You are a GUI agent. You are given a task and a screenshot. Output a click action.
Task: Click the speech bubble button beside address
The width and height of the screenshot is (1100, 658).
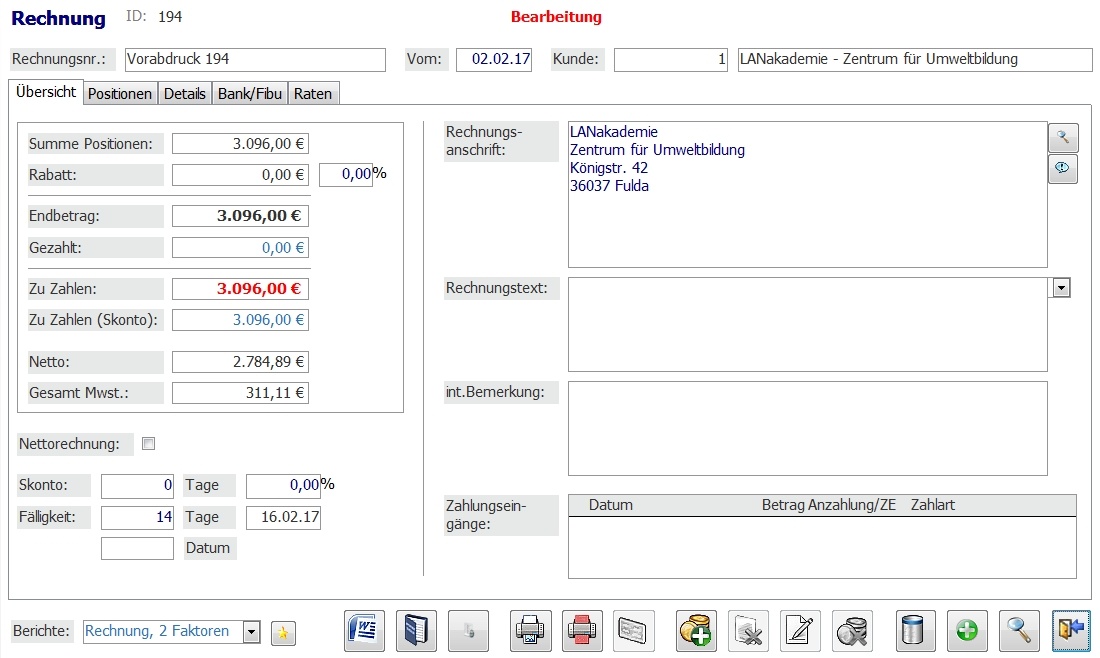tap(1062, 170)
